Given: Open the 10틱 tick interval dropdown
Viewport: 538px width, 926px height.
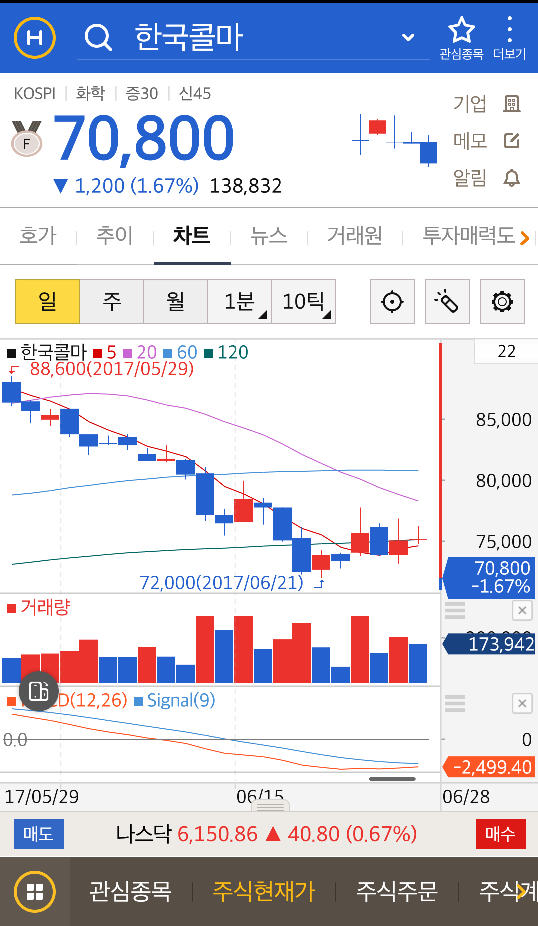Looking at the screenshot, I should tap(304, 302).
